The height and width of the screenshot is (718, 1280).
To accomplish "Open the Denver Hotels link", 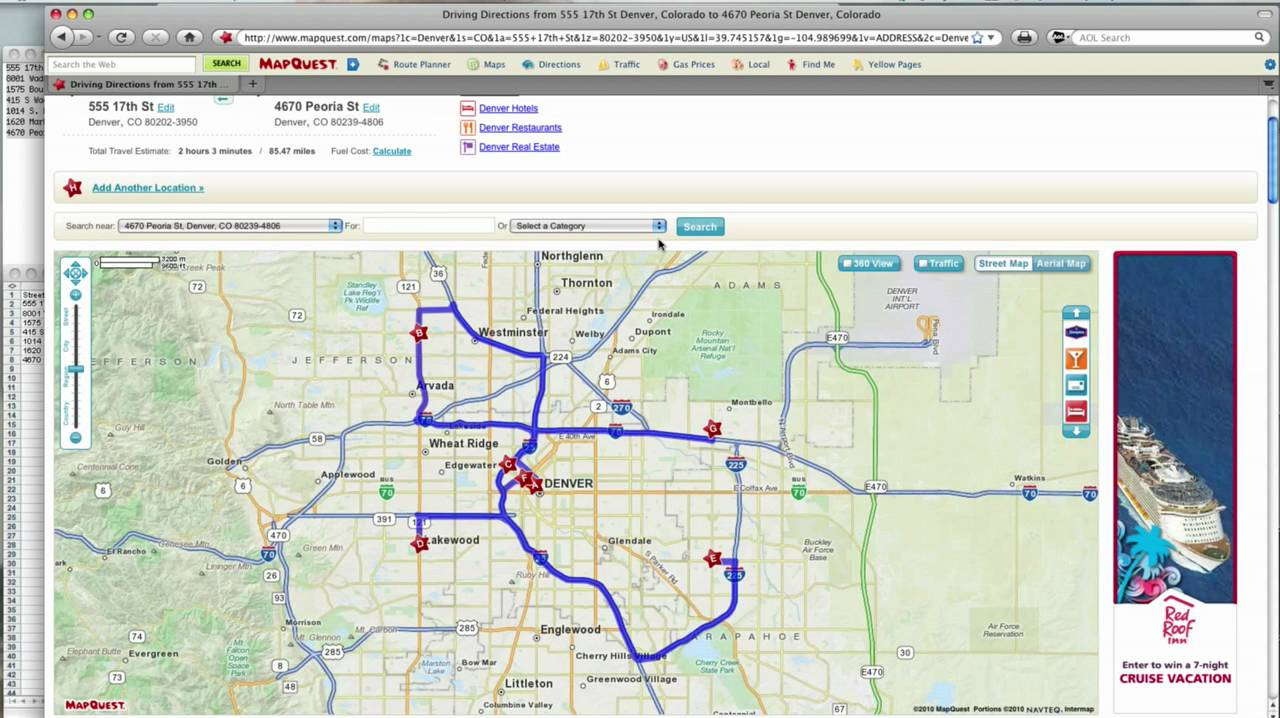I will coord(508,108).
